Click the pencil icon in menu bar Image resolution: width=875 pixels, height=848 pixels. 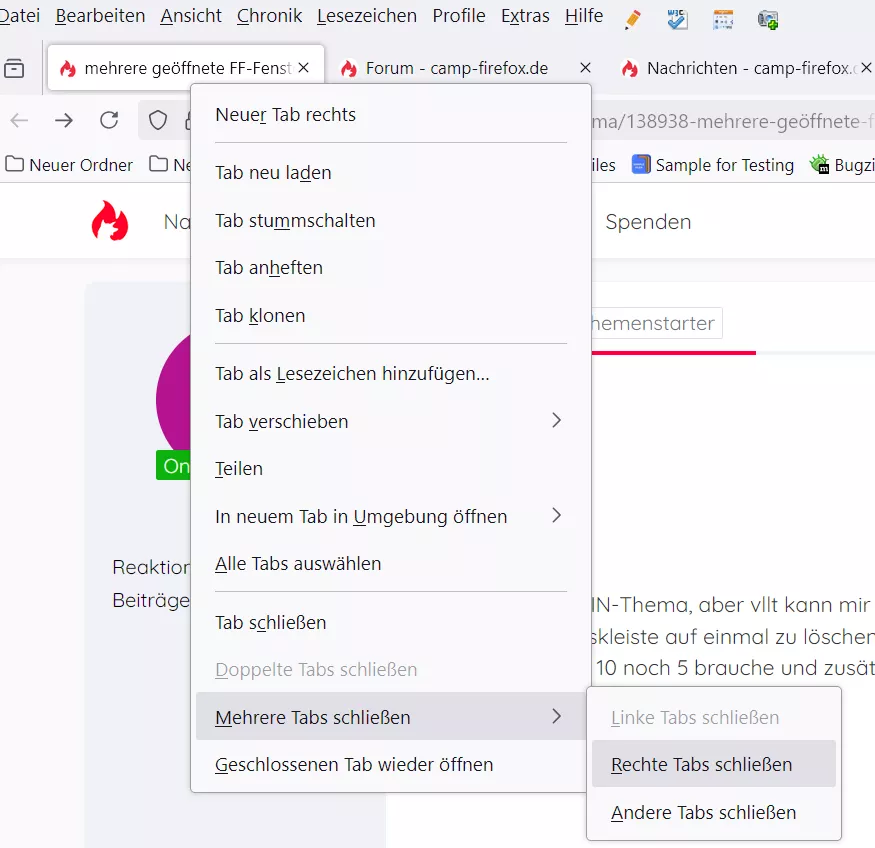[x=633, y=20]
